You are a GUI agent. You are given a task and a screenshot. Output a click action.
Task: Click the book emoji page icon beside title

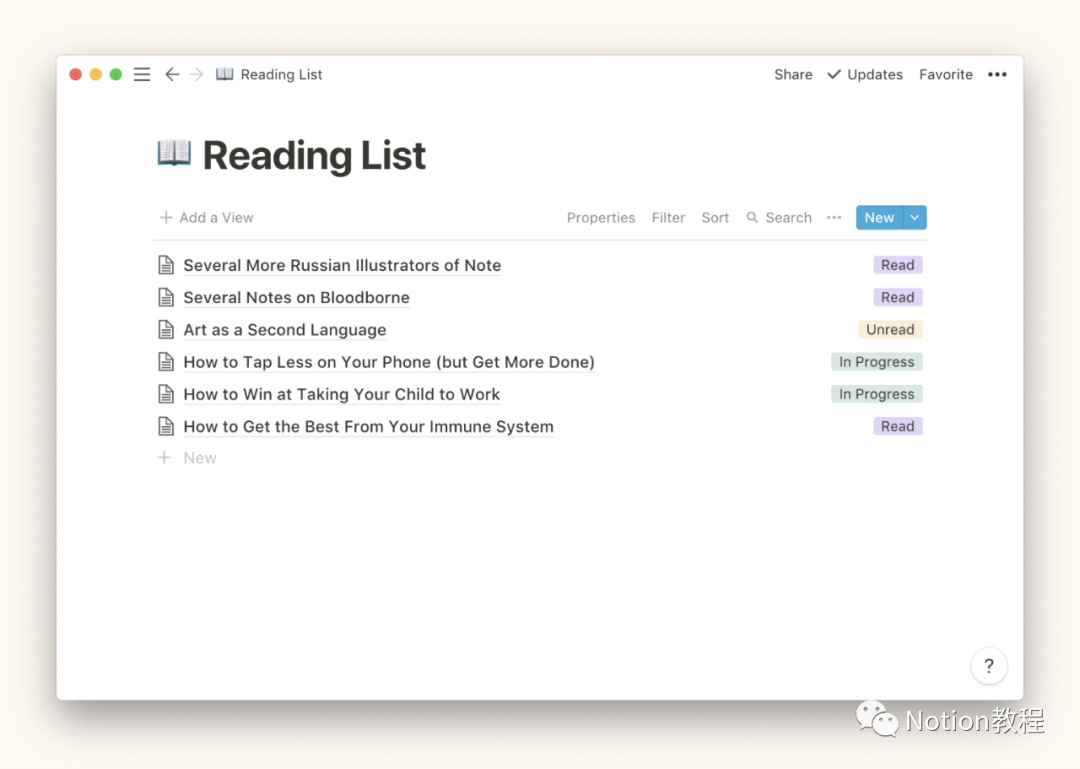tap(174, 154)
